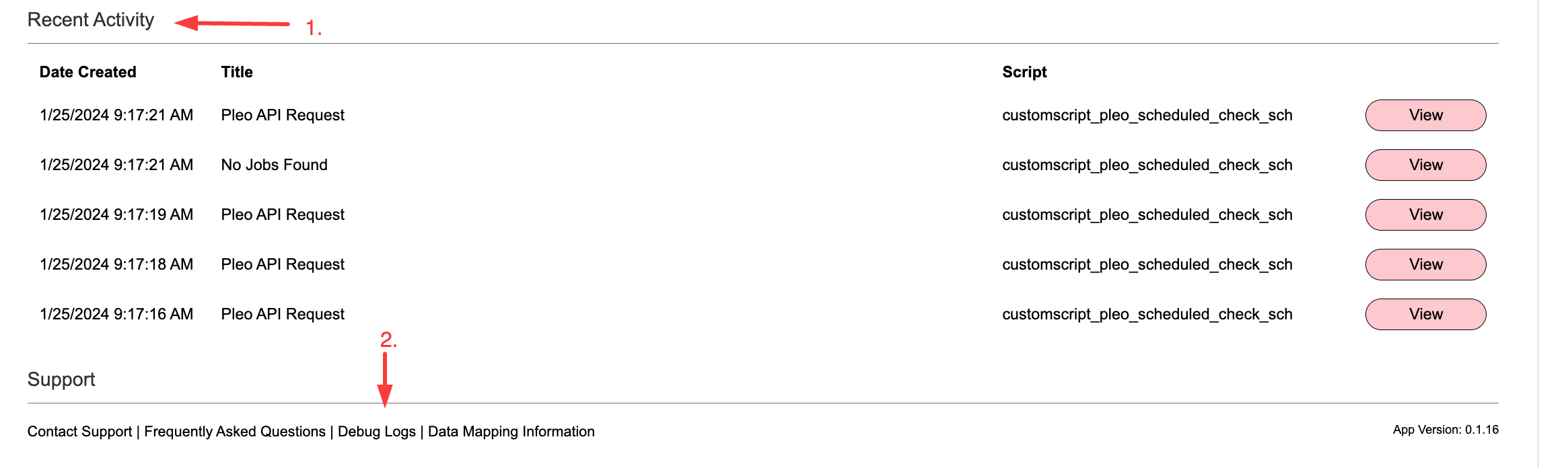Sort by the Title column
1568x468 pixels.
[x=237, y=72]
